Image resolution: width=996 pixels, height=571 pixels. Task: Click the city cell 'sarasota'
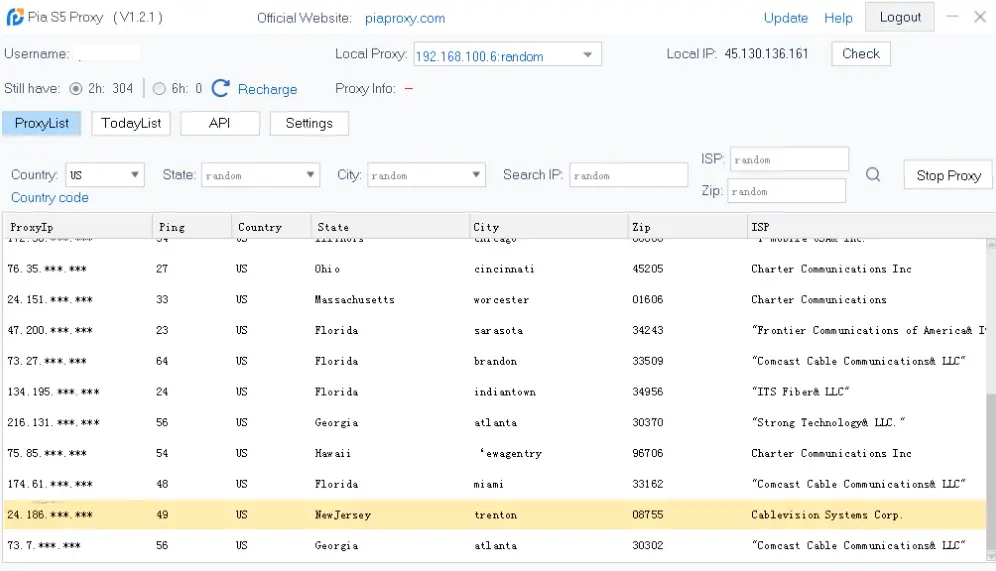499,330
